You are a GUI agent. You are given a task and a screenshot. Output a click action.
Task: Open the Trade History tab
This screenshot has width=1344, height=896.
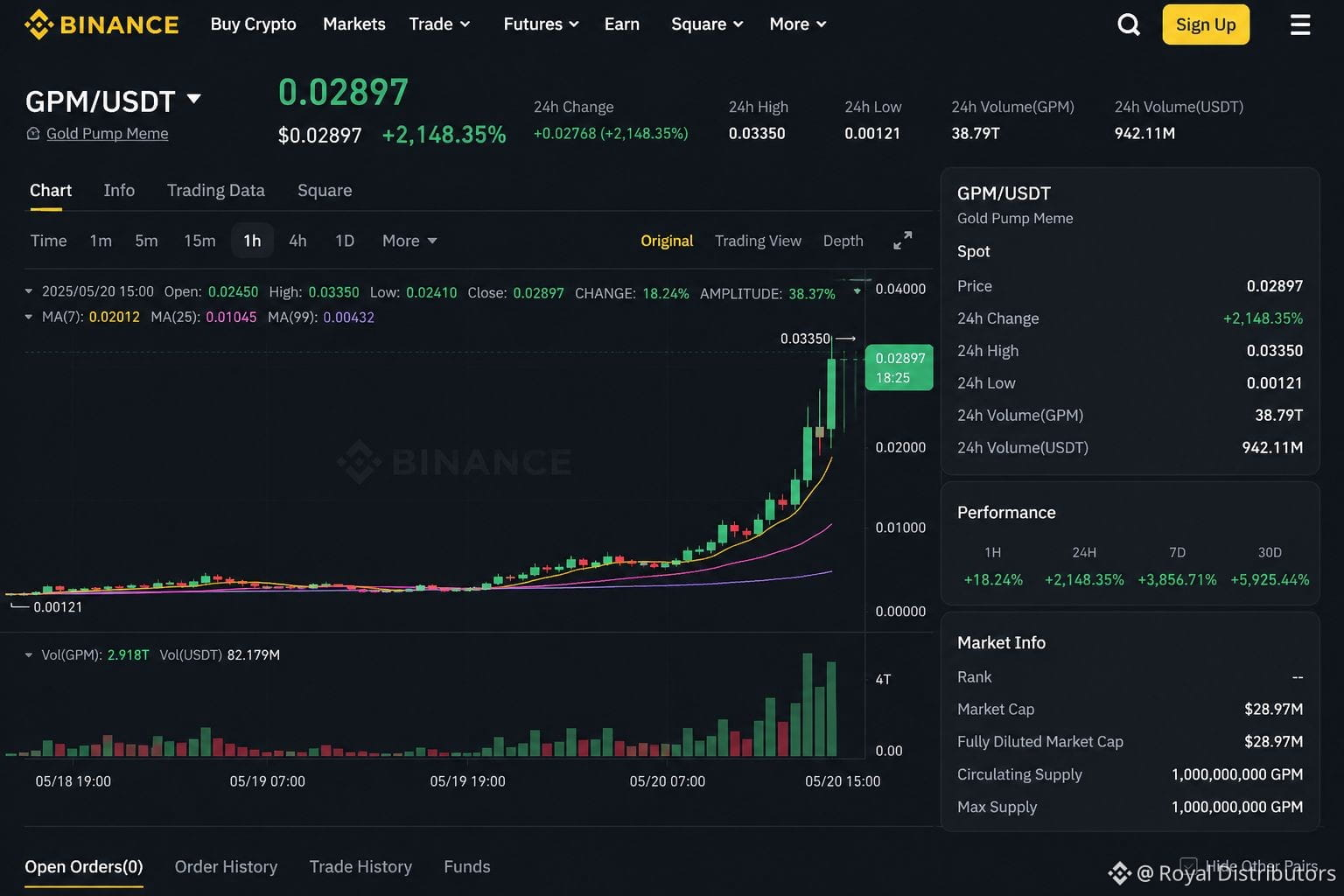click(x=360, y=866)
